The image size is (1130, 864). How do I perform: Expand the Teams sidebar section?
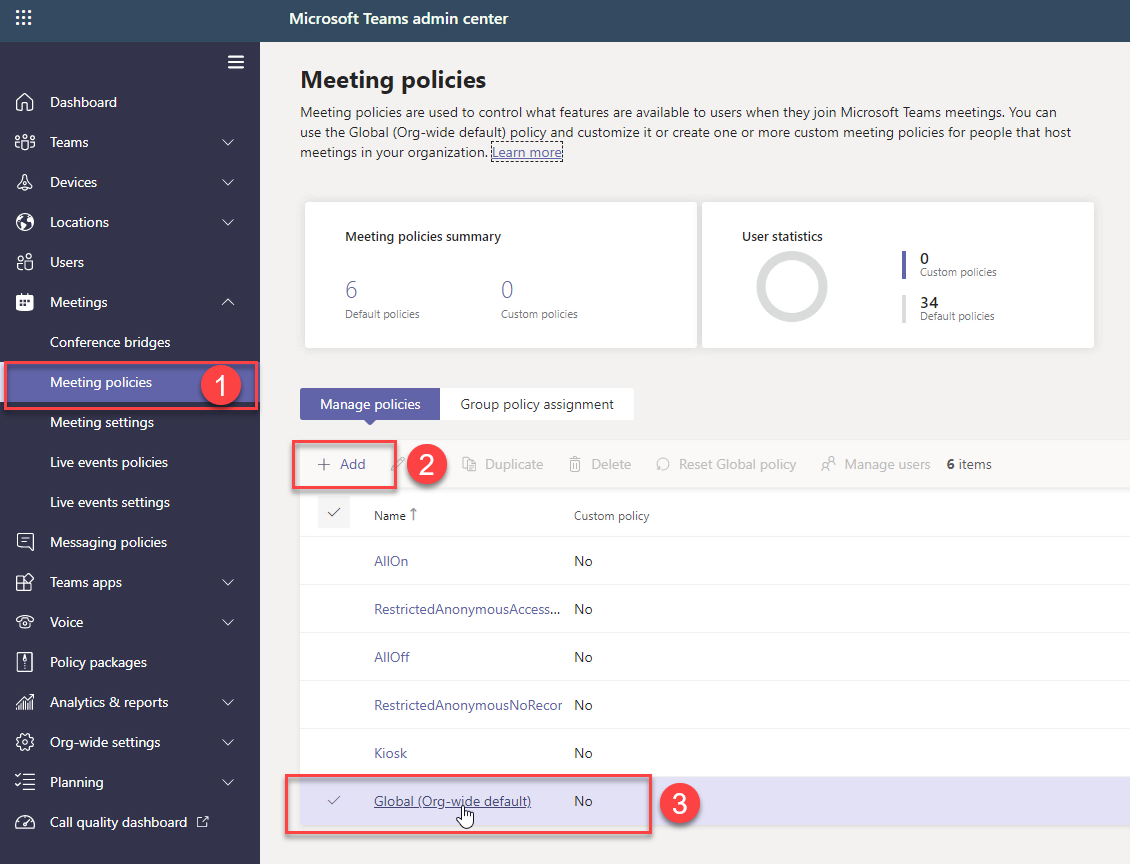228,141
